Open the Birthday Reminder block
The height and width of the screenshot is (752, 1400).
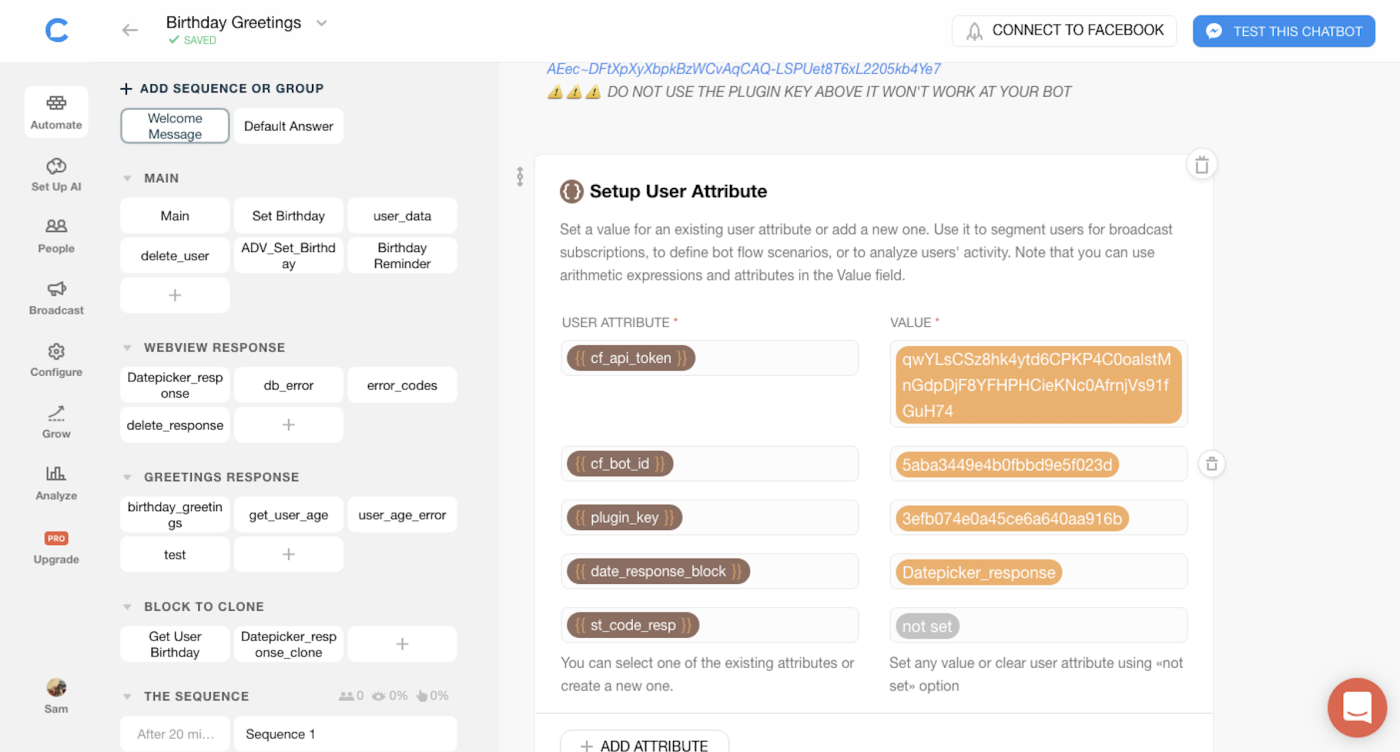402,255
